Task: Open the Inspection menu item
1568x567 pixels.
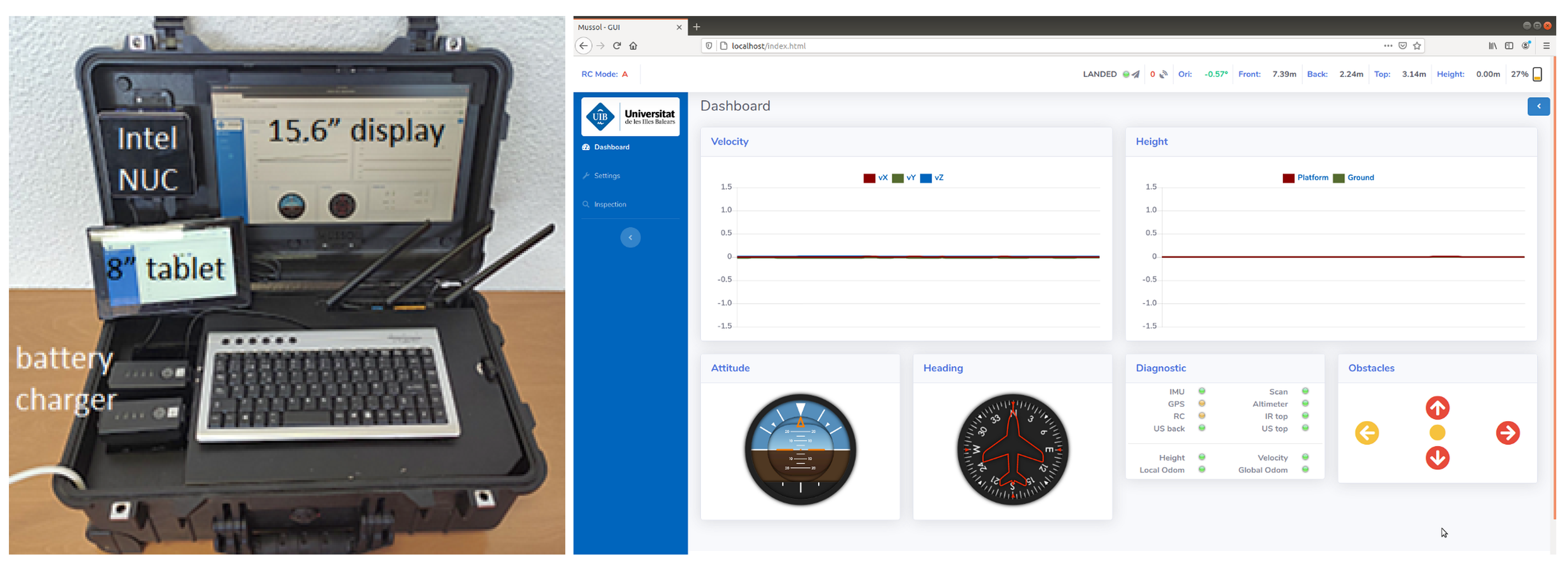Action: [x=609, y=204]
